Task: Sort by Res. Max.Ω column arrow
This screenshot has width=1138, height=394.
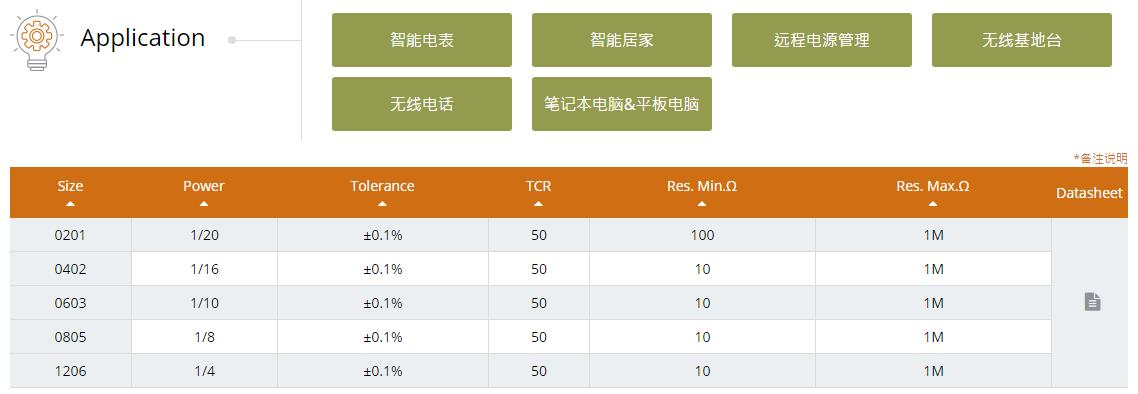Action: coord(933,204)
